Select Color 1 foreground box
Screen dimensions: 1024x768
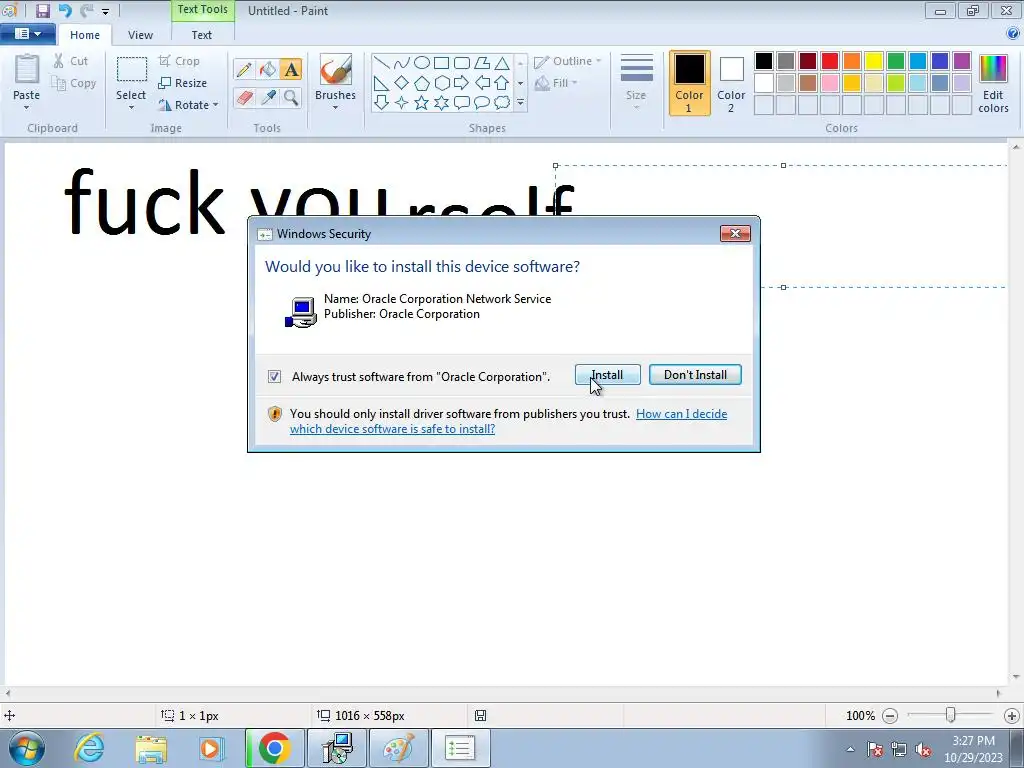(689, 84)
